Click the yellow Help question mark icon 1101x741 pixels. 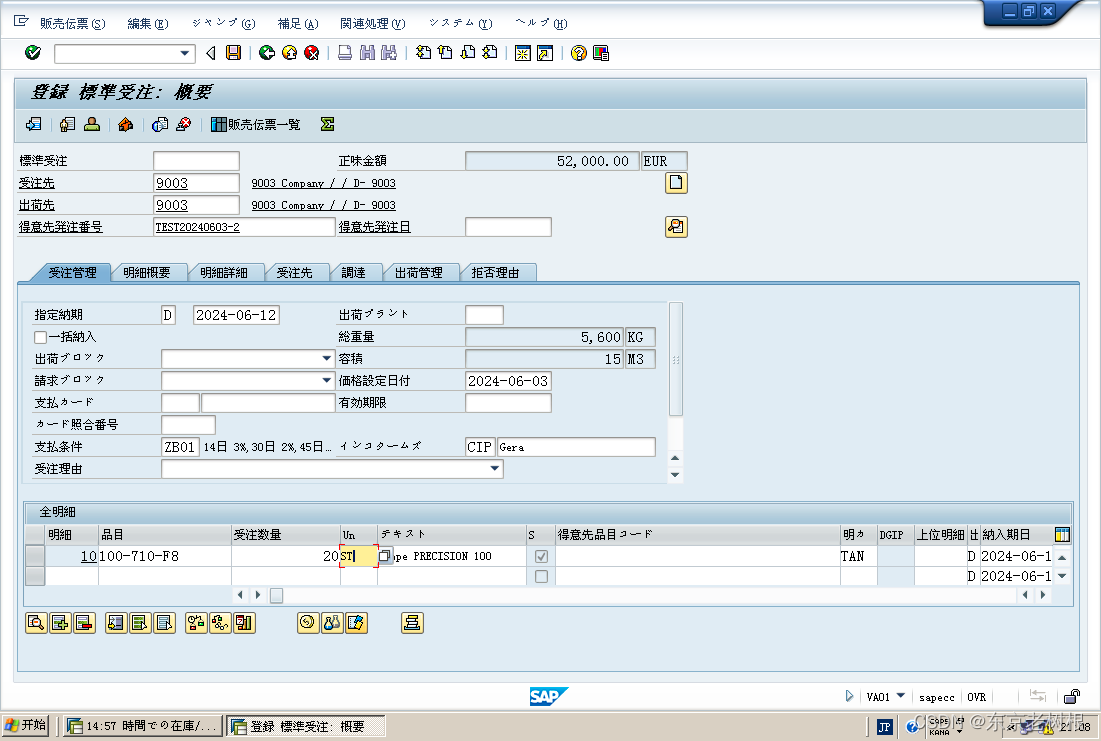(579, 53)
